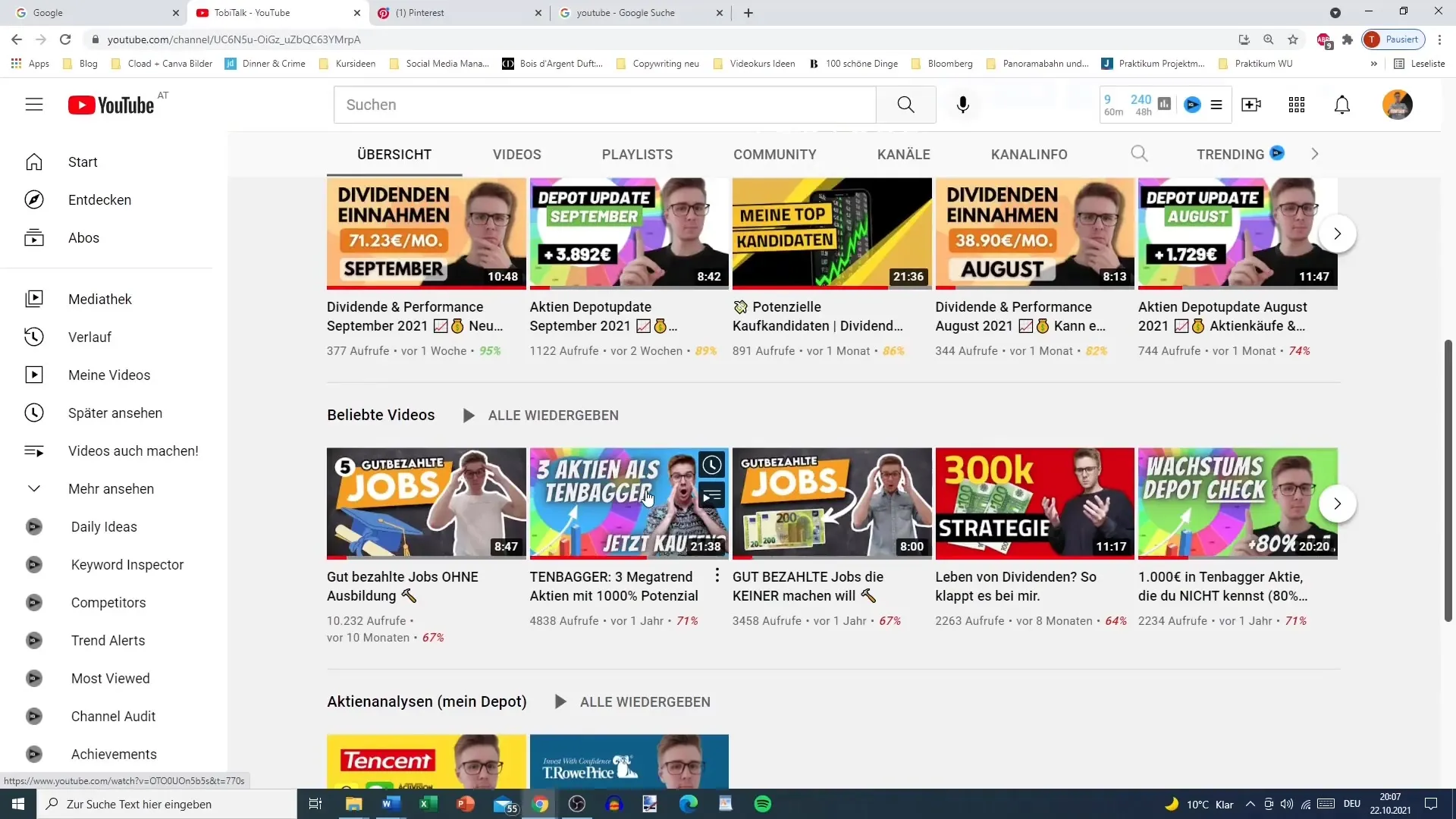Click the Windows taskbar search box
The width and height of the screenshot is (1456, 819).
click(x=167, y=804)
